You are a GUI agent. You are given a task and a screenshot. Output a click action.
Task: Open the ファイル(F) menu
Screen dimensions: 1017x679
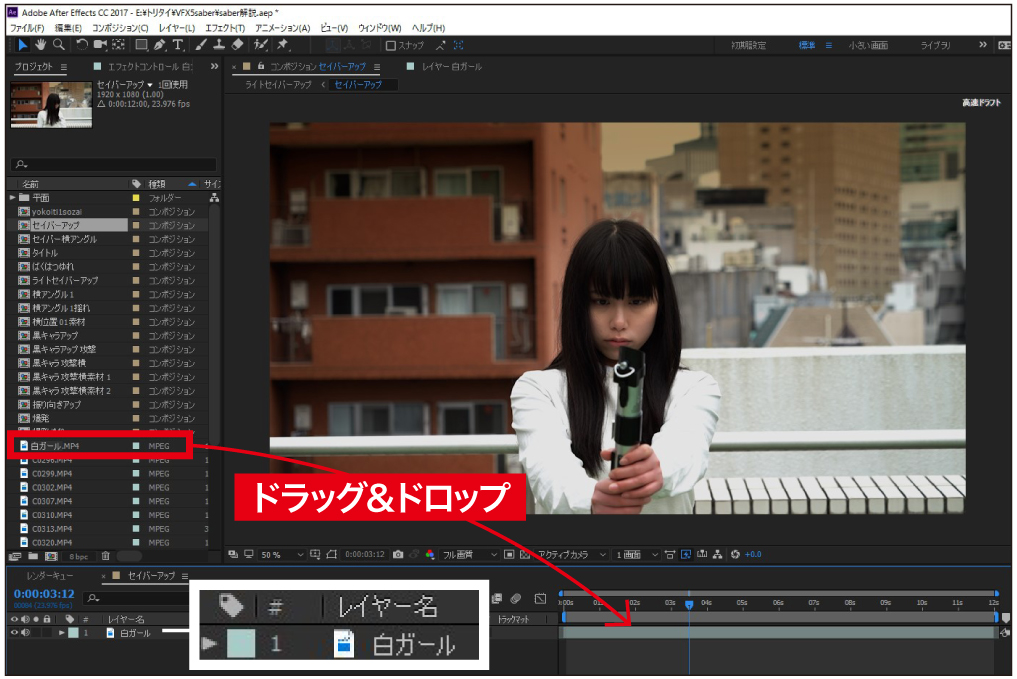(27, 28)
